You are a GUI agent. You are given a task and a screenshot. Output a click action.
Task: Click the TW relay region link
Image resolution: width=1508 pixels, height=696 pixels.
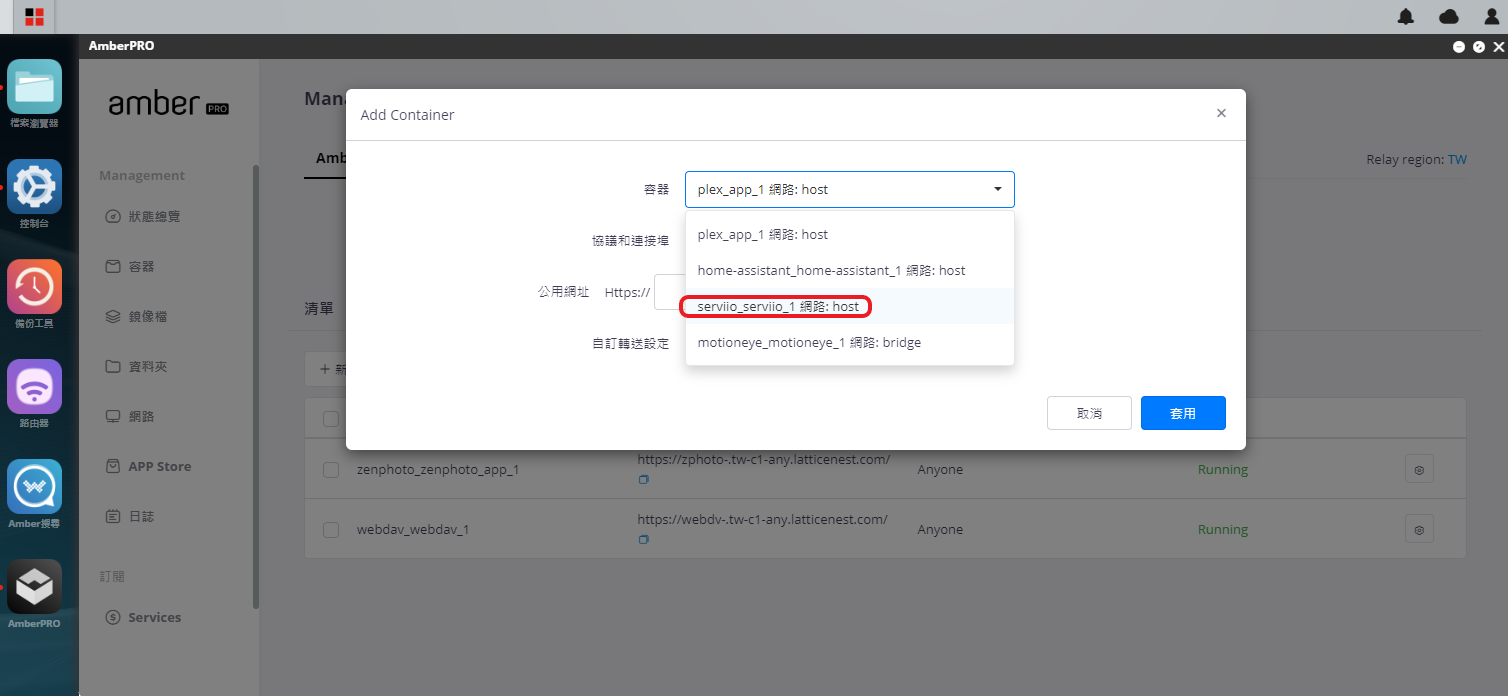pyautogui.click(x=1457, y=160)
